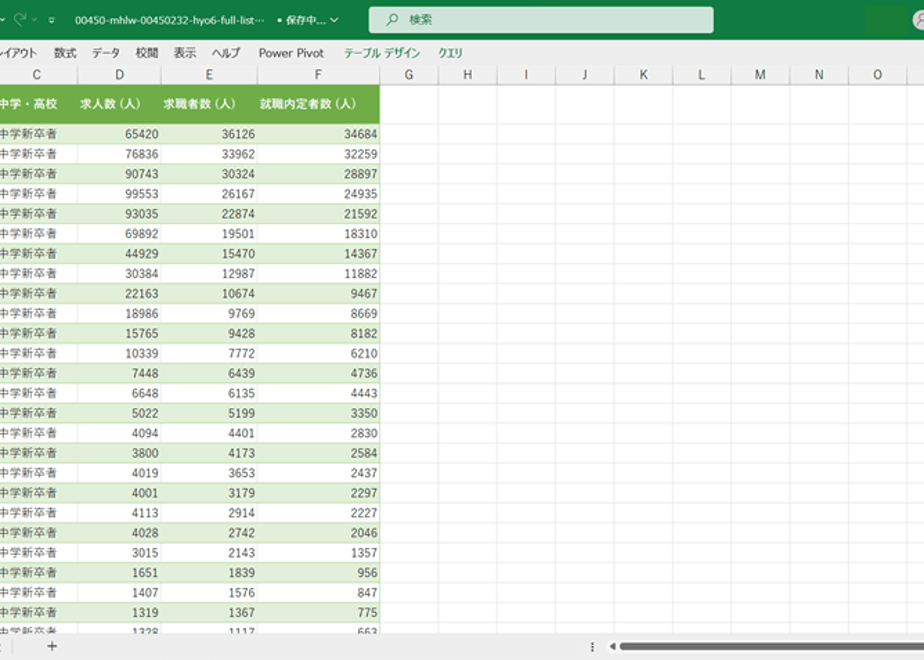Screen dimensions: 924x660
Task: Select cell with value 4401
Action: 209,433
